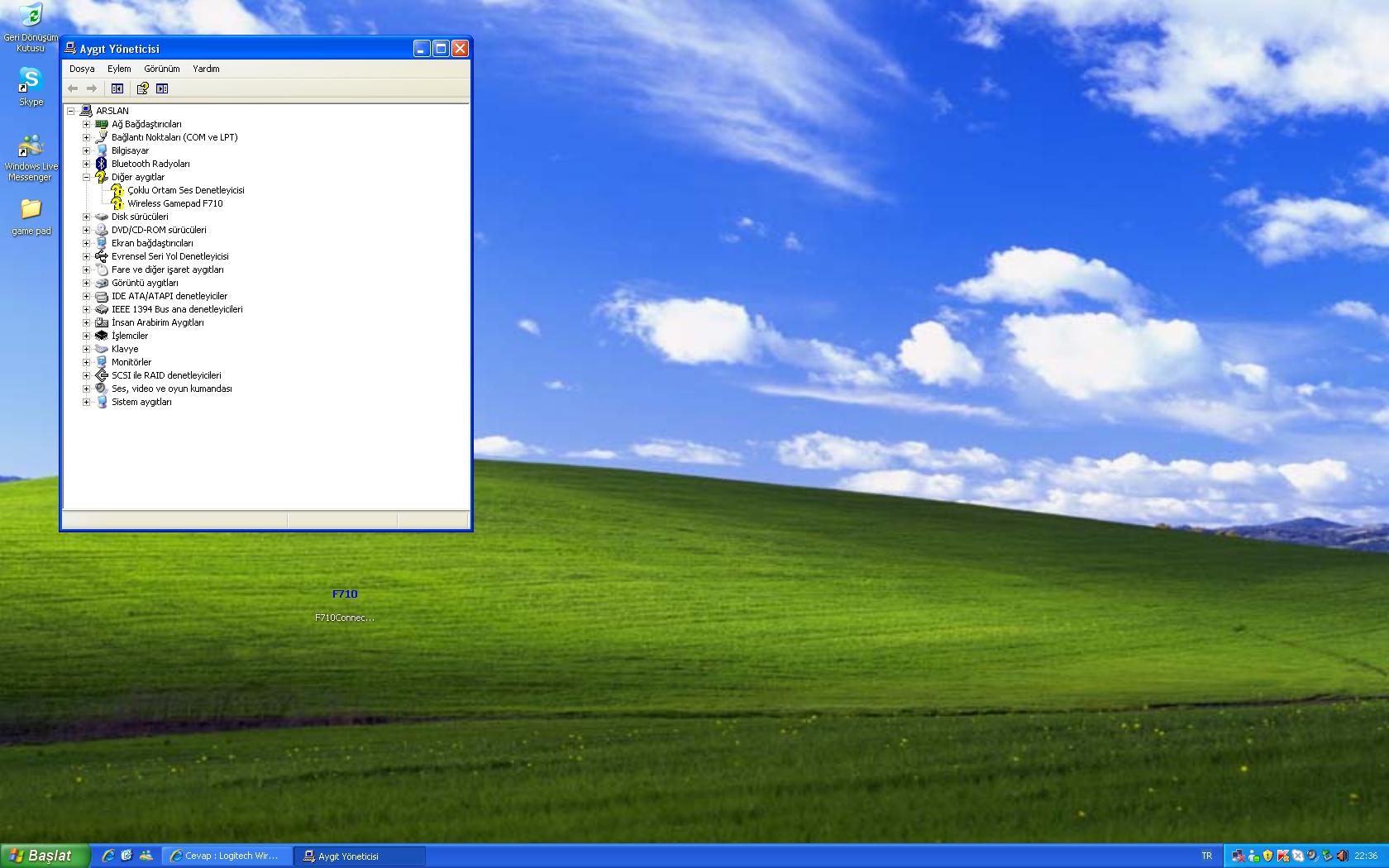The height and width of the screenshot is (868, 1389).
Task: Click the İşlemciler label
Action: pyautogui.click(x=130, y=336)
